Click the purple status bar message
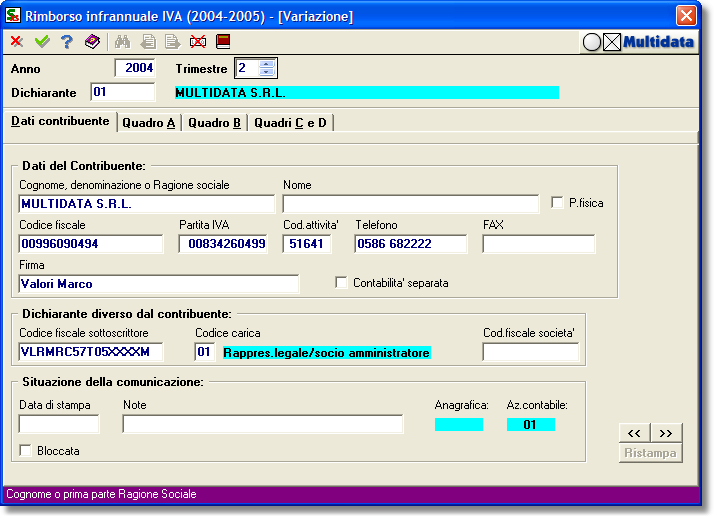The width and height of the screenshot is (714, 518). point(101,494)
